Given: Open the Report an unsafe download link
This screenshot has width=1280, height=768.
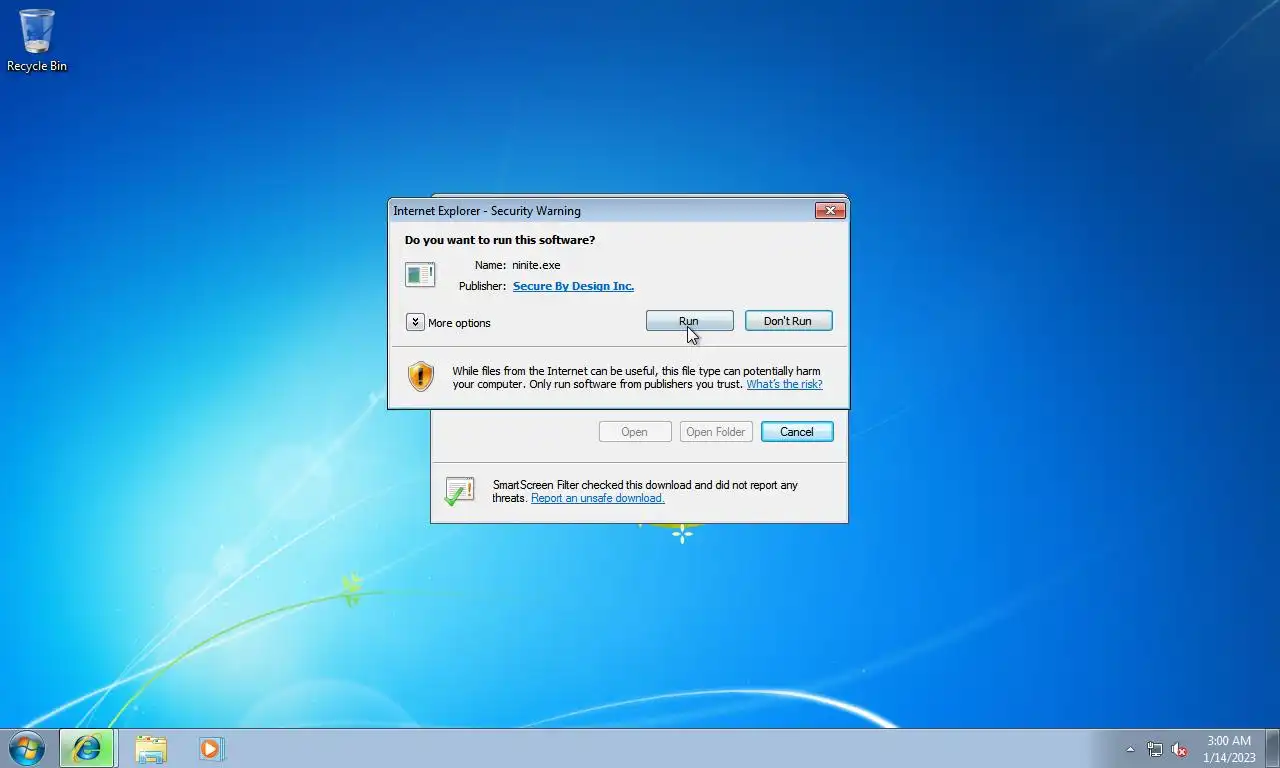Looking at the screenshot, I should 597,498.
